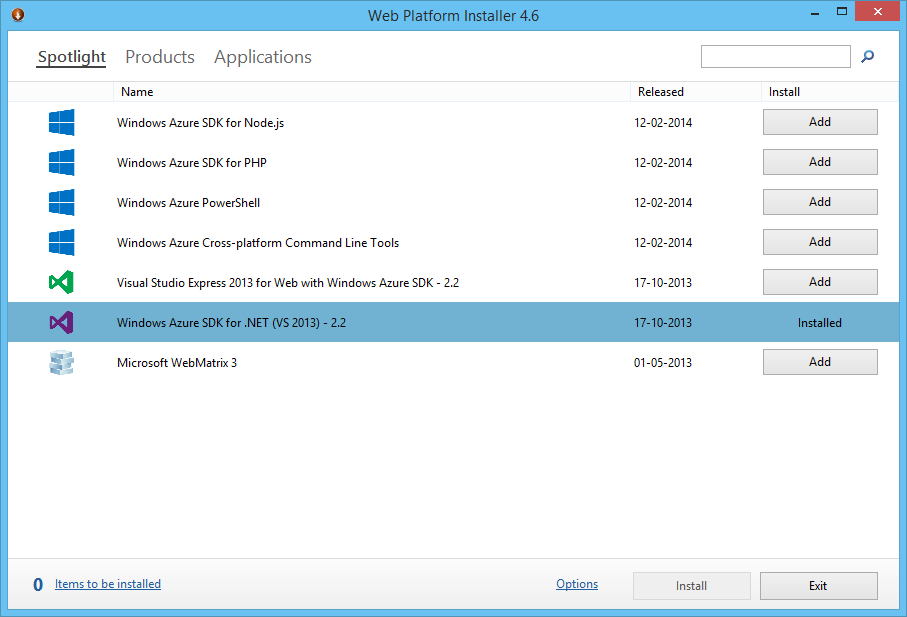The height and width of the screenshot is (617, 907).
Task: Select Windows Azure SDK for Node.js name
Action: coord(200,123)
